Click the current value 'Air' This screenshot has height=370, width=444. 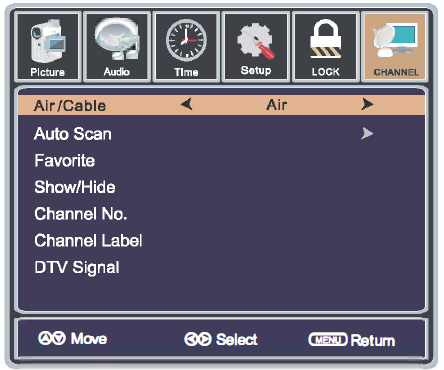(x=277, y=105)
